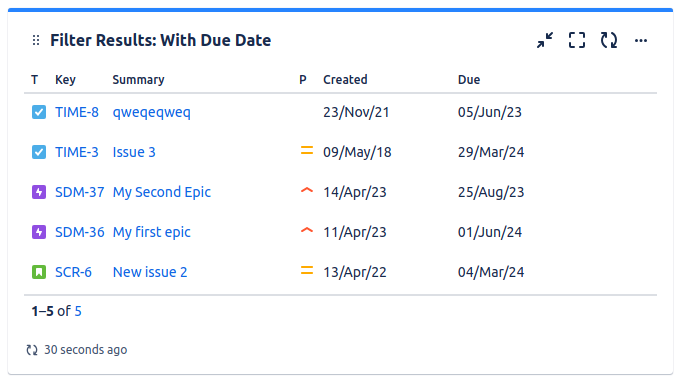Refresh the gadget using header refresh icon
The height and width of the screenshot is (377, 676).
point(609,40)
